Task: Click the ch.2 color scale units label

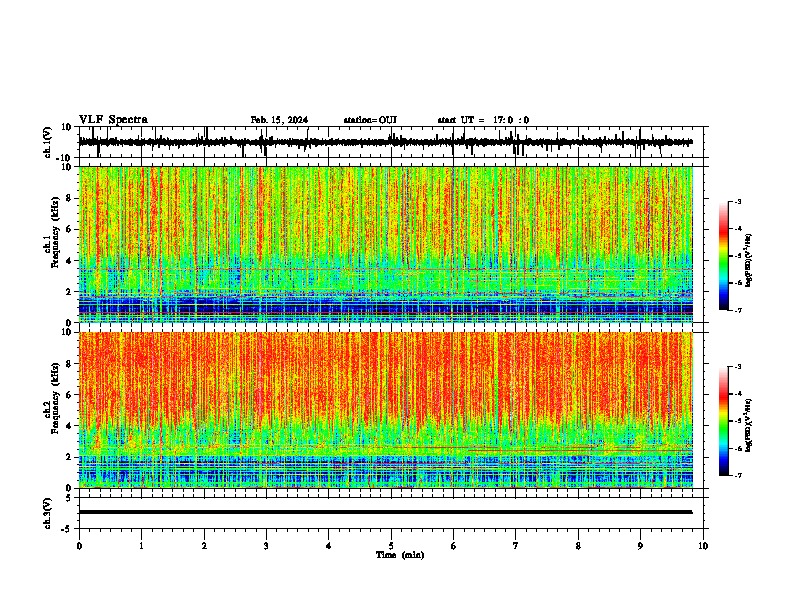Action: [x=749, y=426]
